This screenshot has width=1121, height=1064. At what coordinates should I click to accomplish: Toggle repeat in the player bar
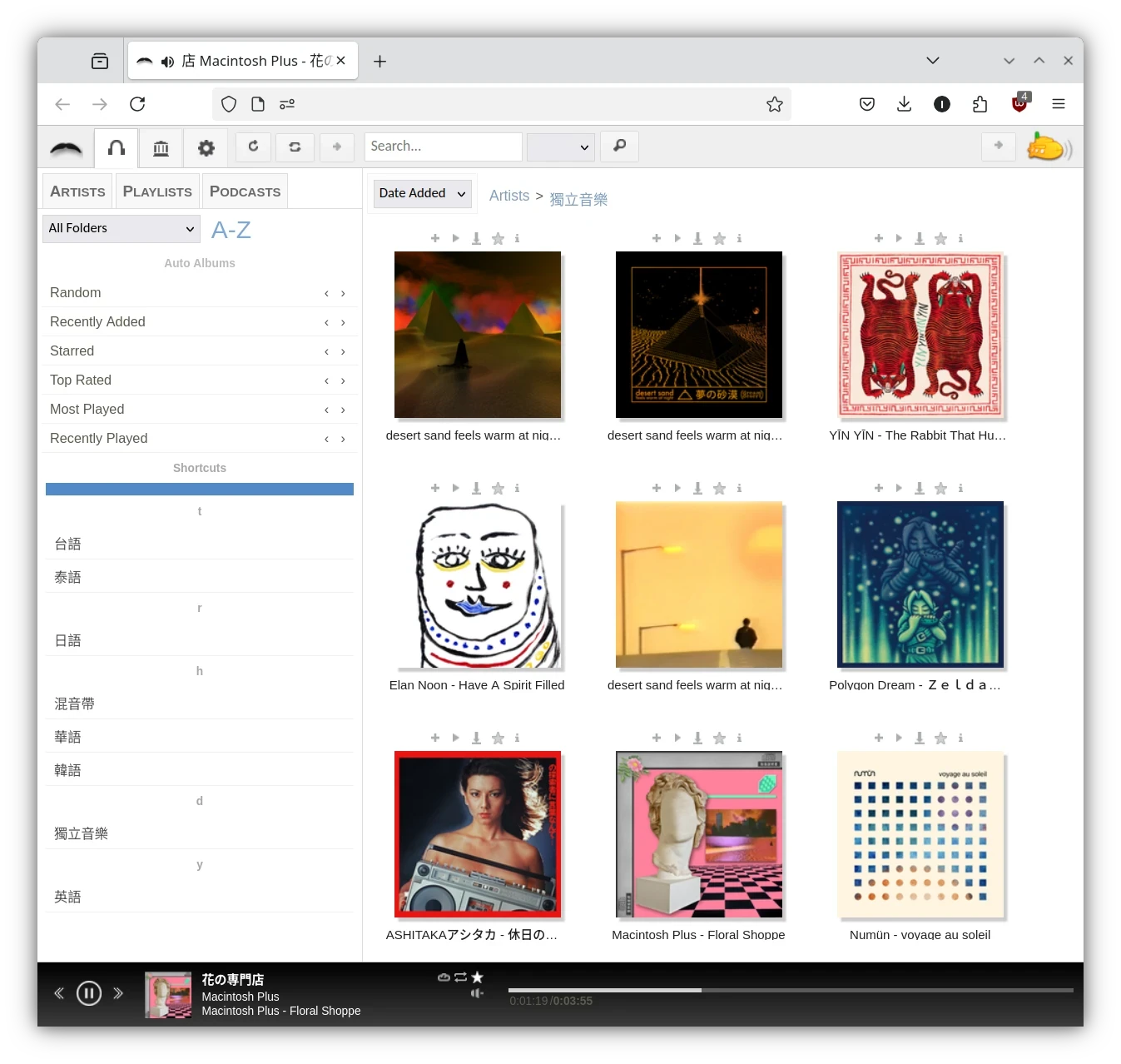(x=460, y=977)
